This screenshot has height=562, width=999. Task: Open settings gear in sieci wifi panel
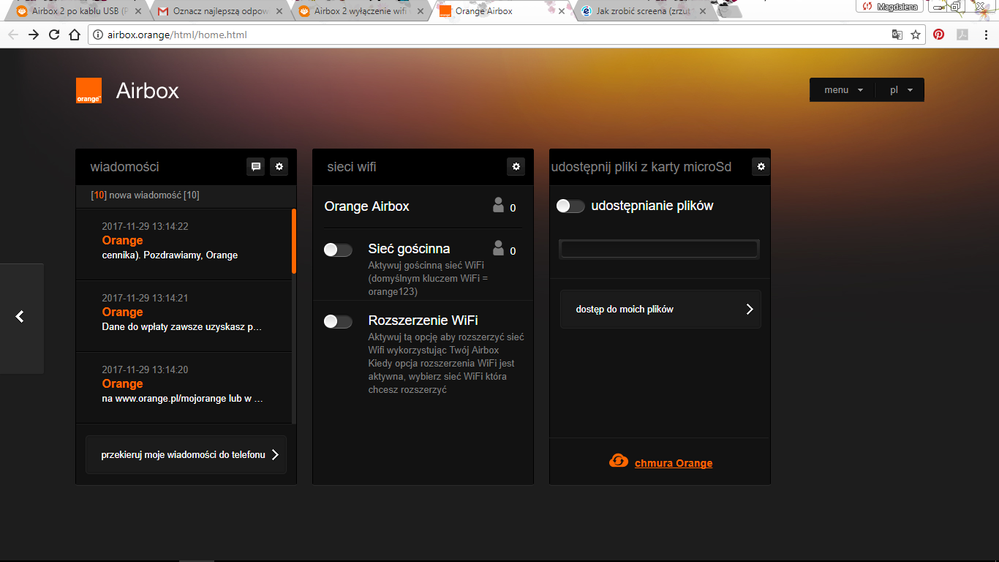[x=516, y=167]
